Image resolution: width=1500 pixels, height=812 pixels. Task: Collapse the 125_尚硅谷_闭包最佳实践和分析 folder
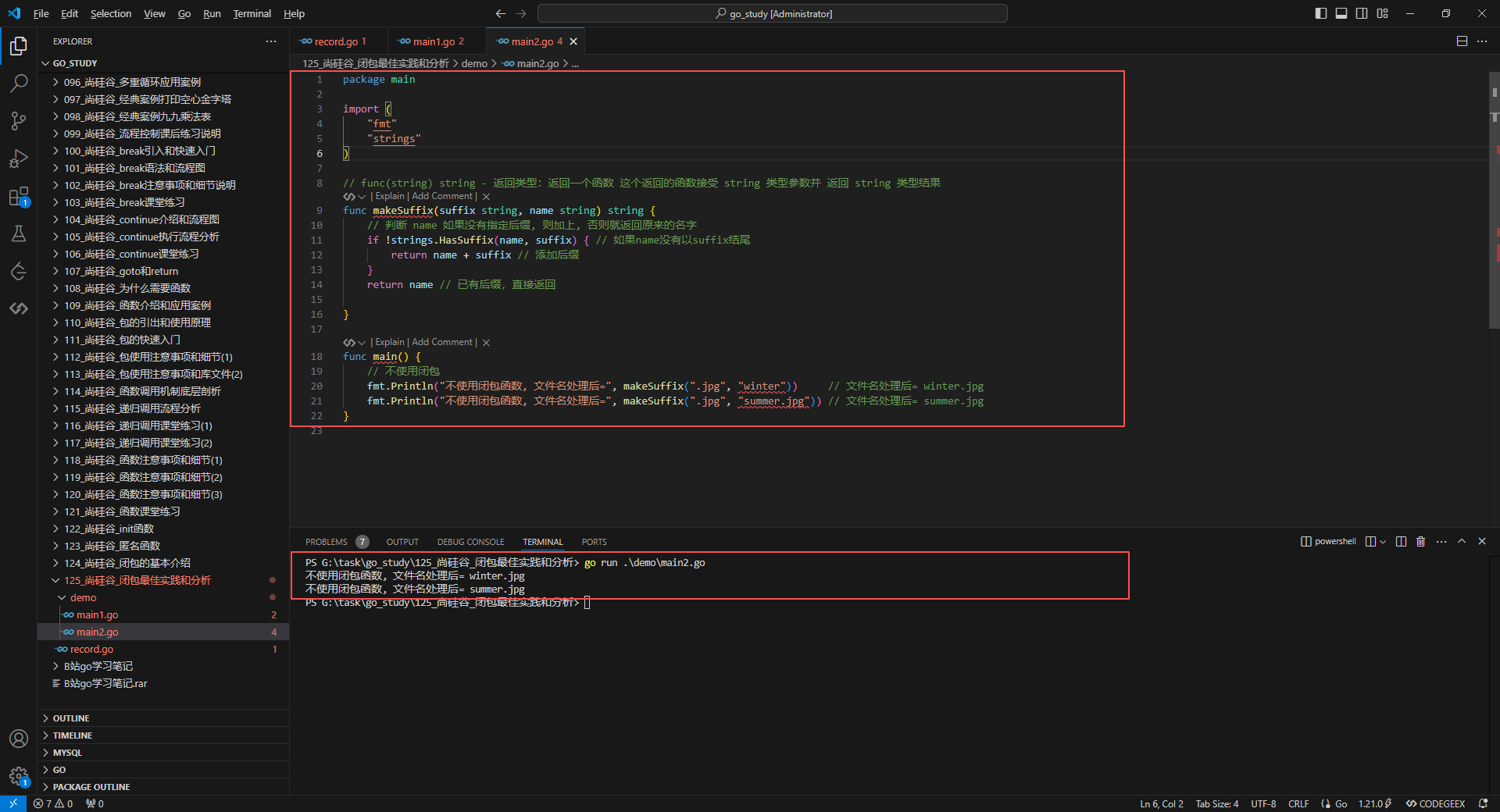163,580
